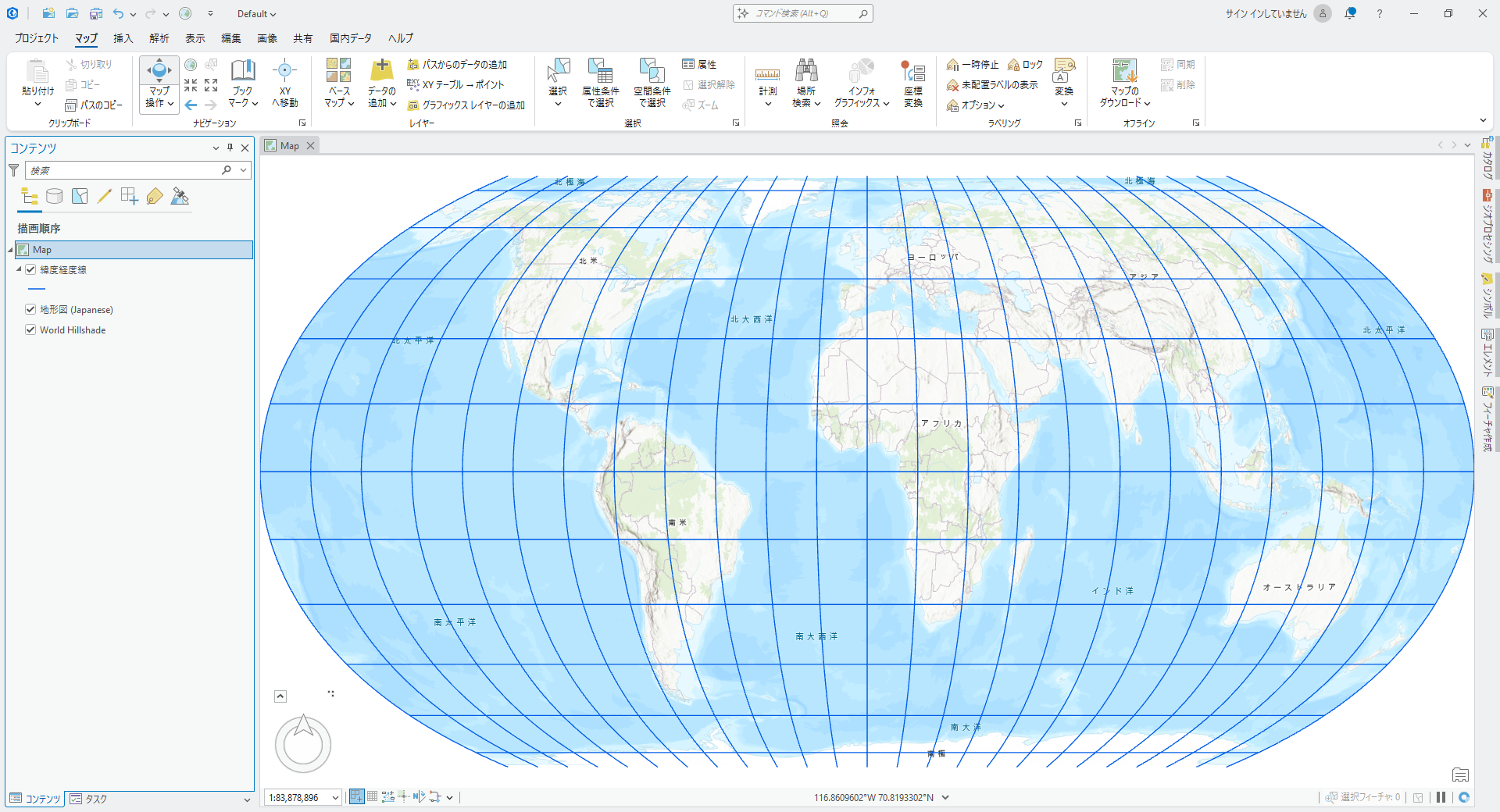
Task: Click the 緯度経度線 blue line symbol
Action: (x=37, y=290)
